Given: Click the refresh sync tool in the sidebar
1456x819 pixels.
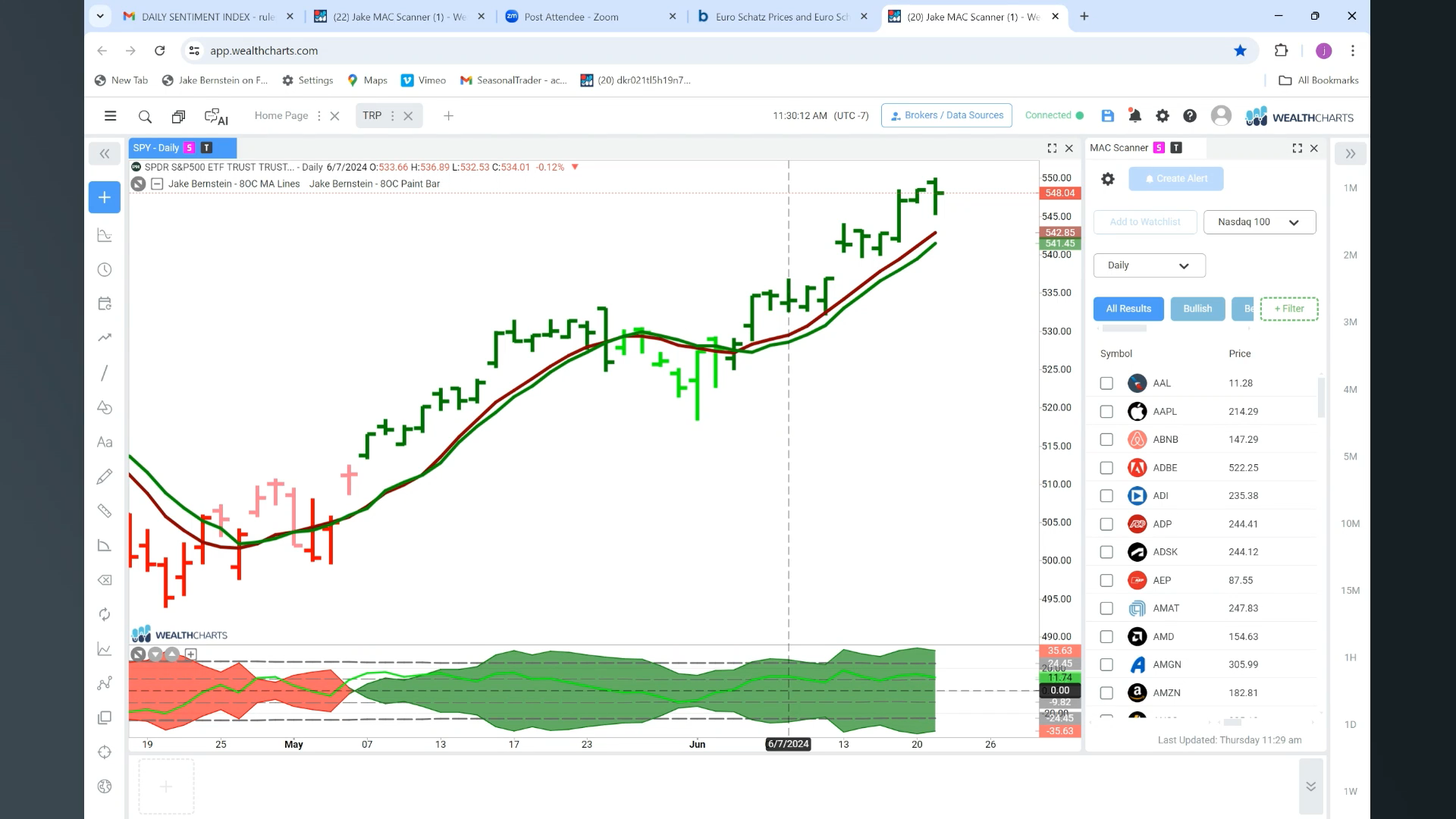Looking at the screenshot, I should [x=105, y=614].
